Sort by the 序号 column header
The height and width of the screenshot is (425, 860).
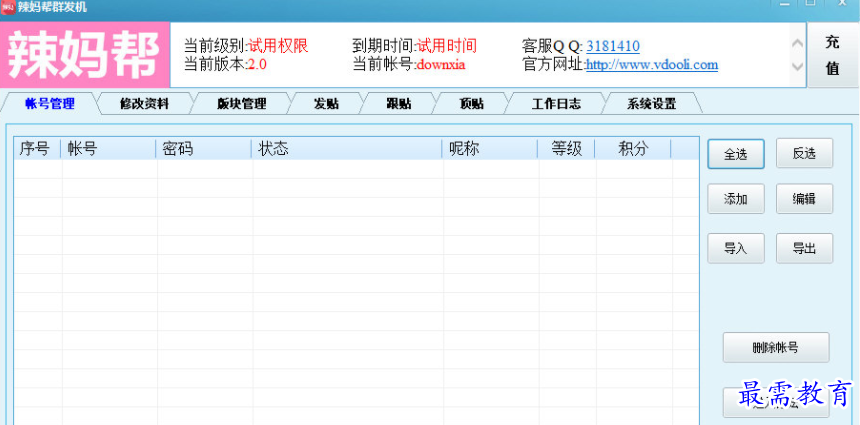pyautogui.click(x=37, y=148)
